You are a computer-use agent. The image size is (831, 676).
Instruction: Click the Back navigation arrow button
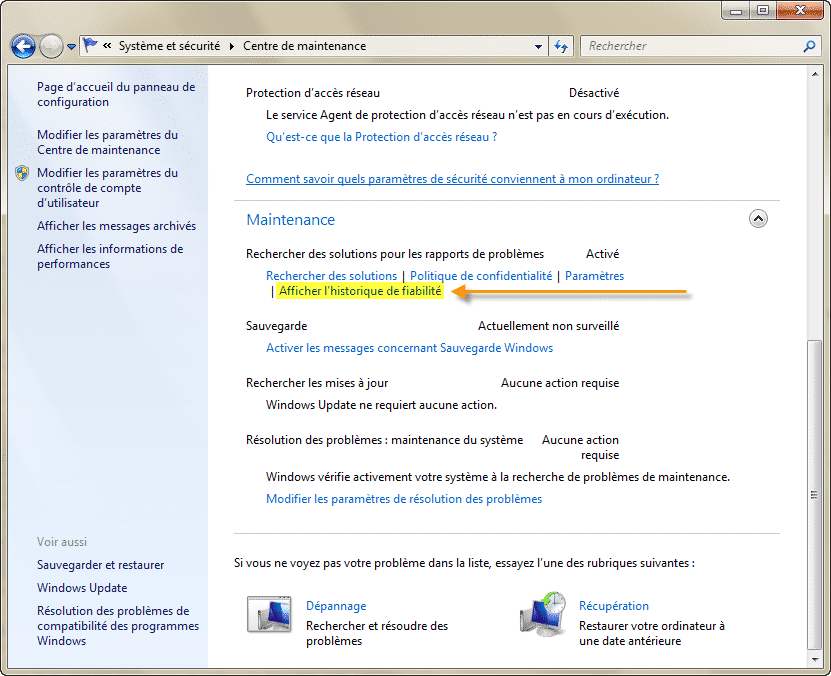click(x=24, y=46)
